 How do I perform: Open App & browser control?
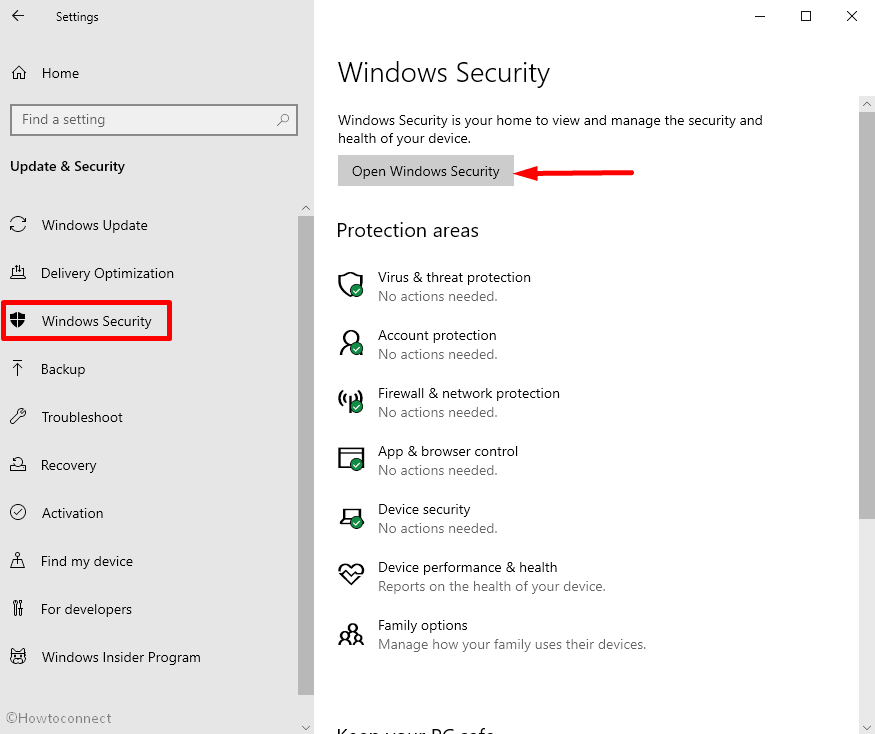(448, 452)
